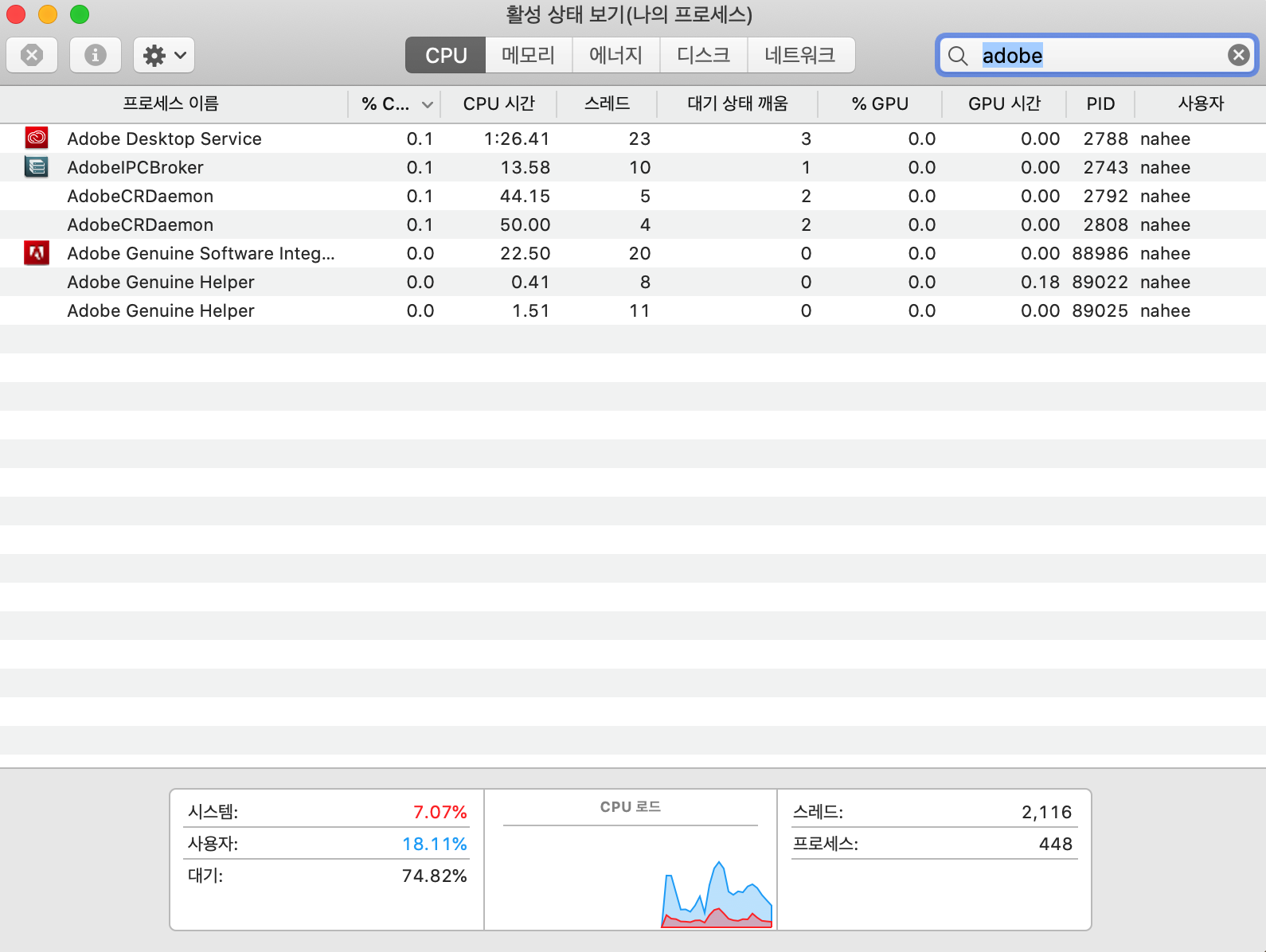
Task: Click the search magnifier icon
Action: [958, 56]
